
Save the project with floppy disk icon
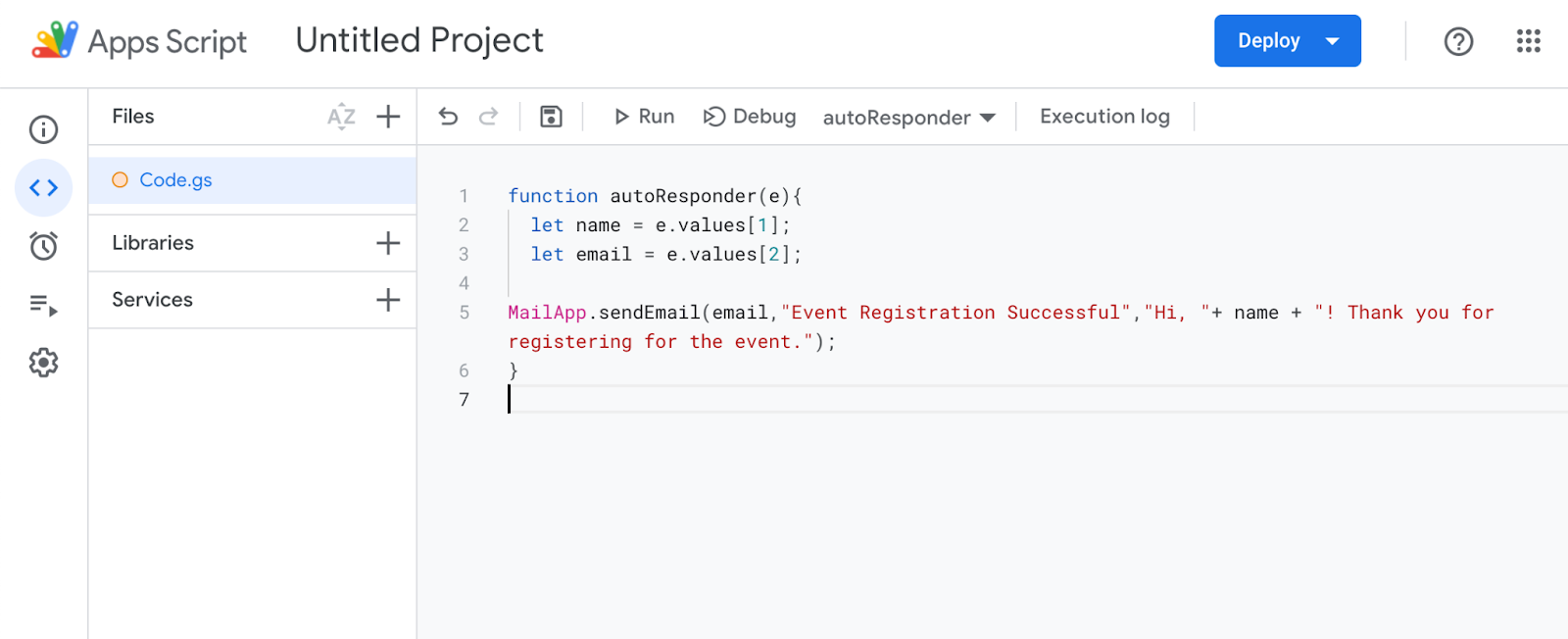point(552,117)
